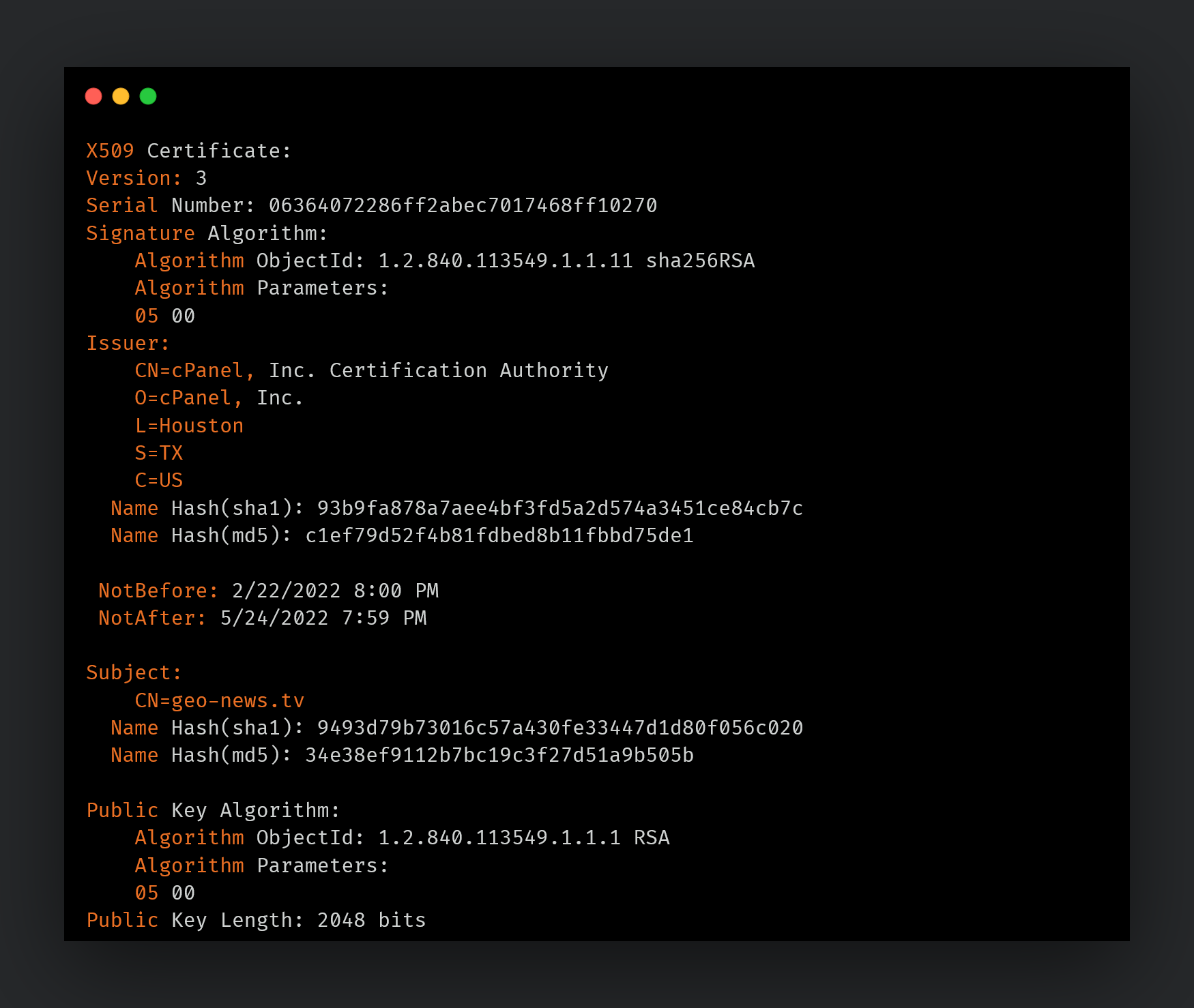Select the 'Version: 3' line

pos(147,178)
